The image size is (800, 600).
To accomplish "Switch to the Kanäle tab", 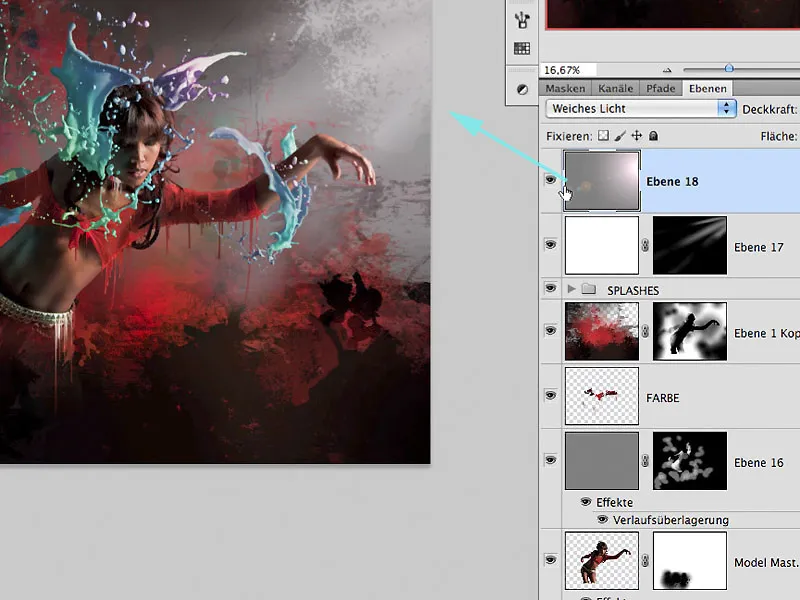I will pos(615,88).
